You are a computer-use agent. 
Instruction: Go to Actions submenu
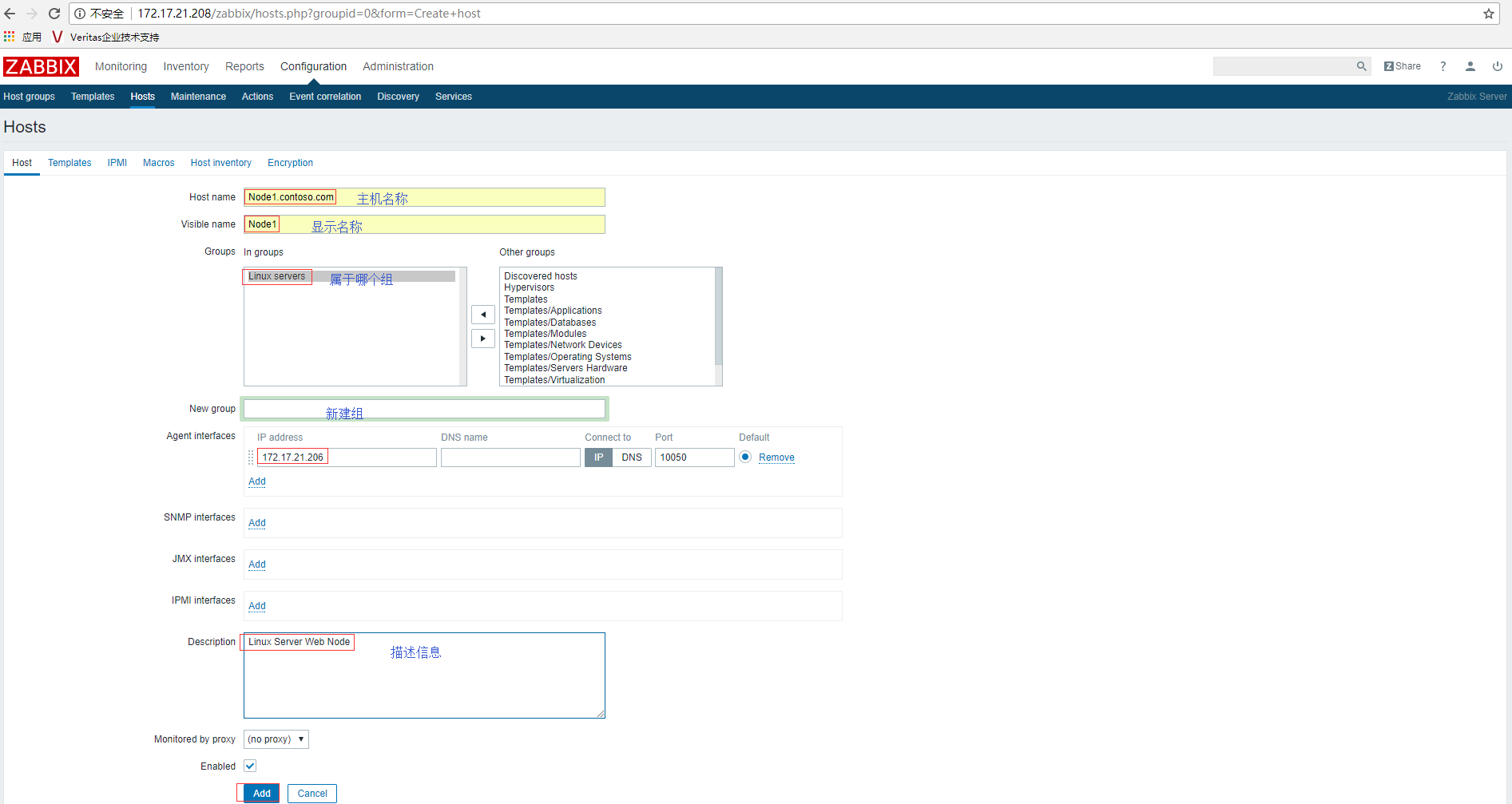[x=257, y=97]
